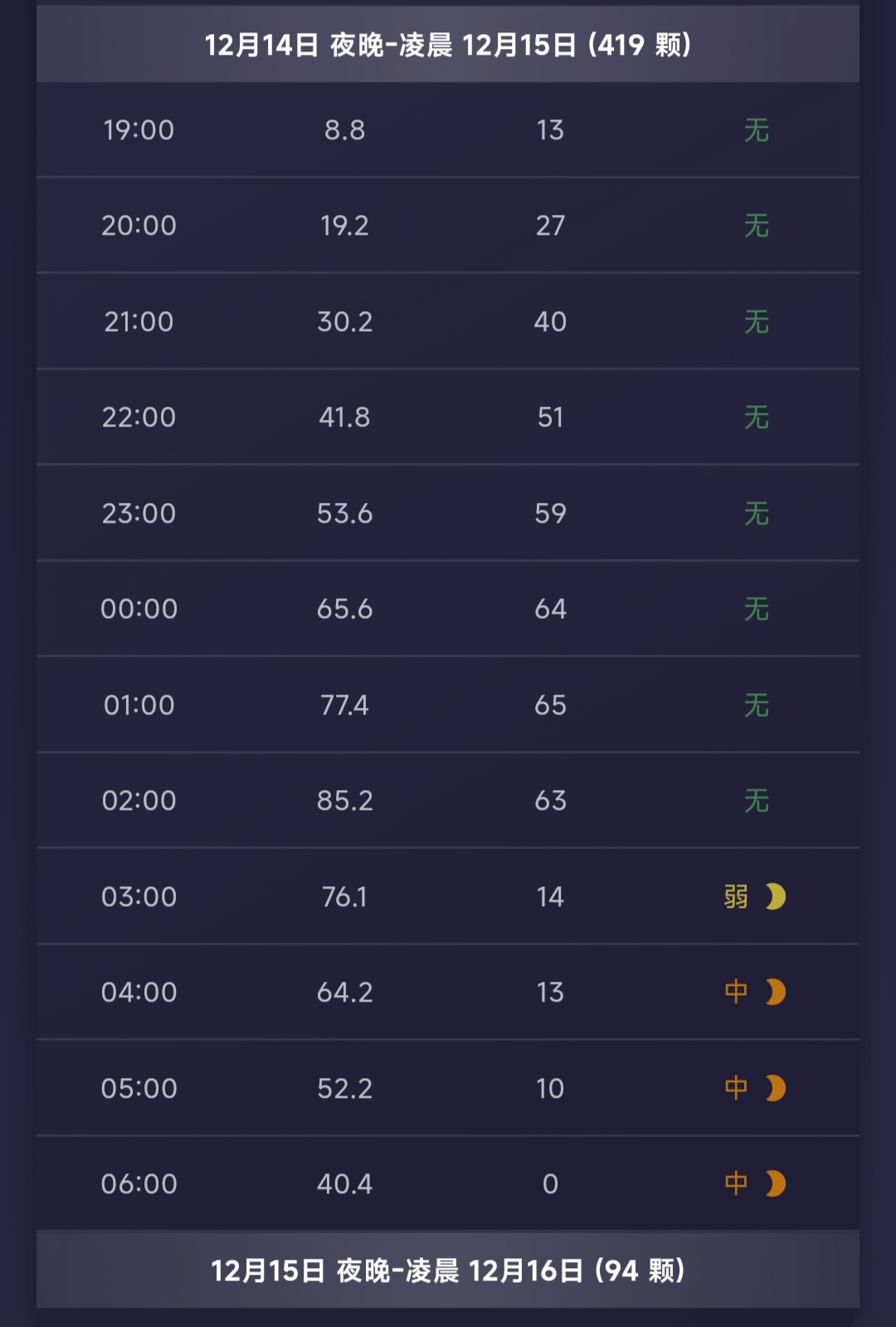Tap the yellow 弱 moonlight label
Screen dimensions: 896x1327
(736, 896)
